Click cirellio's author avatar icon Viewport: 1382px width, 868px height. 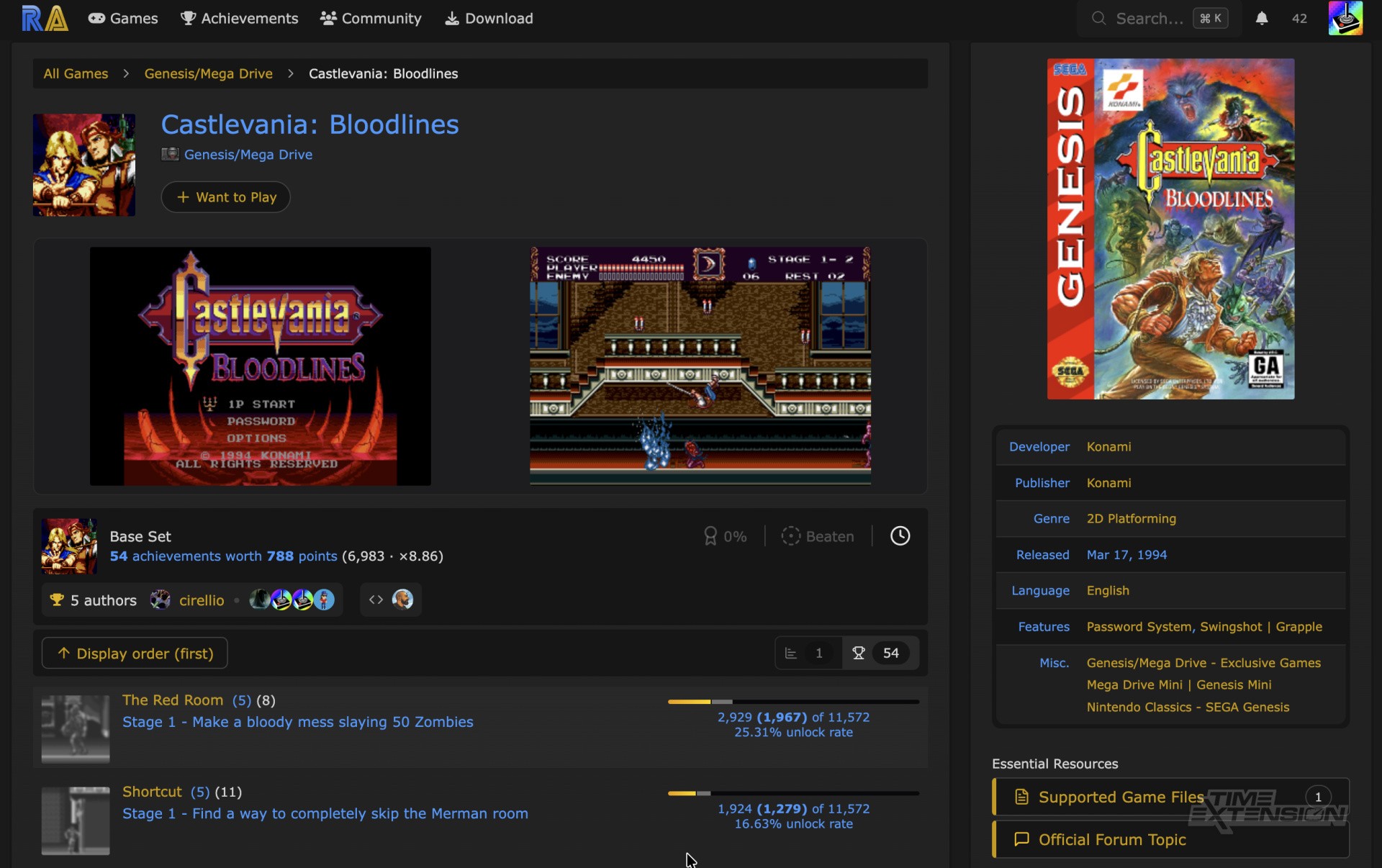(160, 600)
